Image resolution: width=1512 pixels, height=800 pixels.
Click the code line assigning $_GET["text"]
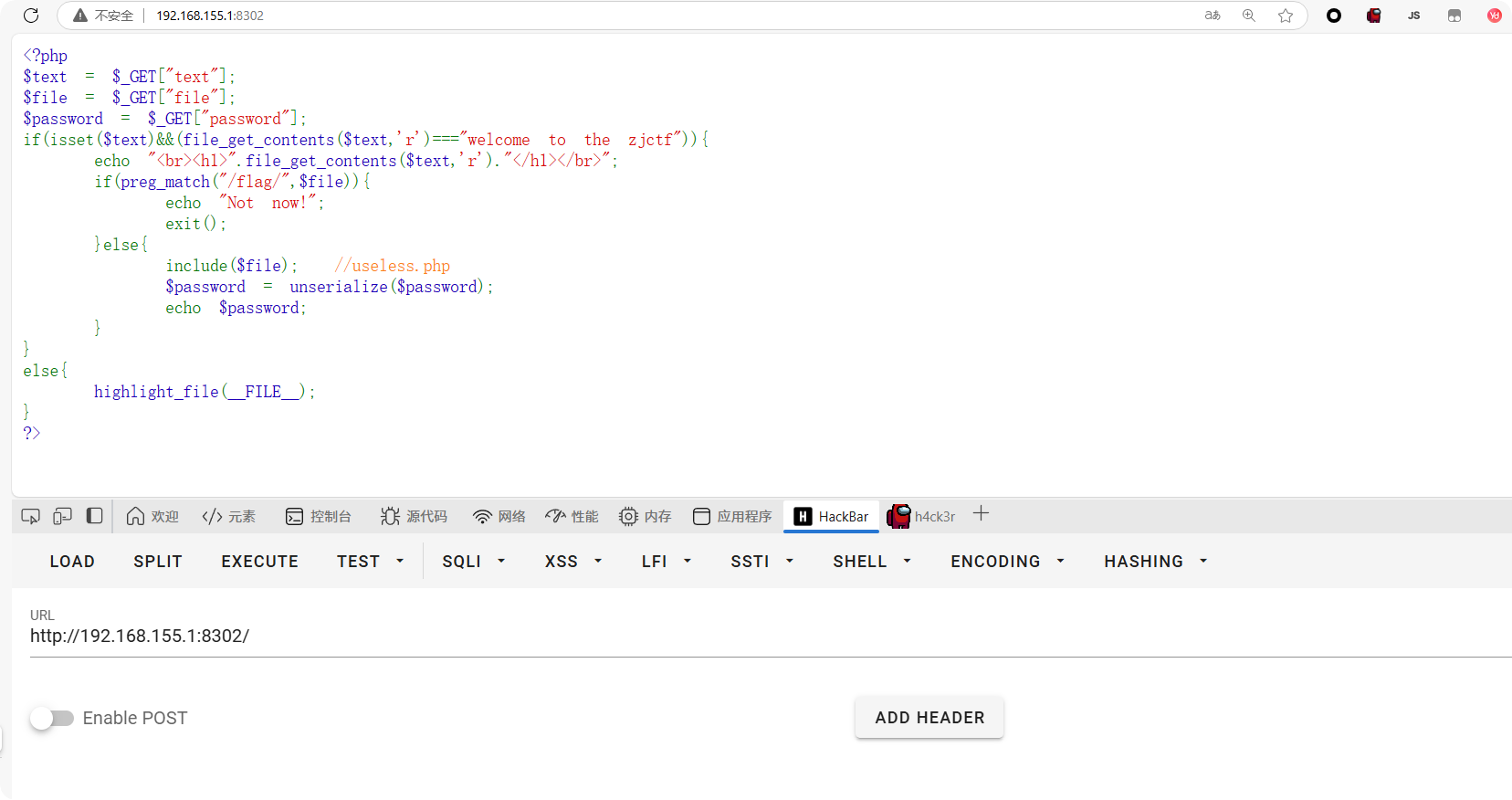[x=130, y=77]
